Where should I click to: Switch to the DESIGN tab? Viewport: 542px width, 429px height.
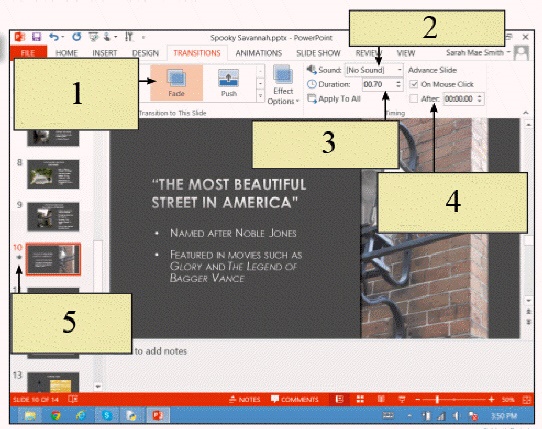pos(146,53)
